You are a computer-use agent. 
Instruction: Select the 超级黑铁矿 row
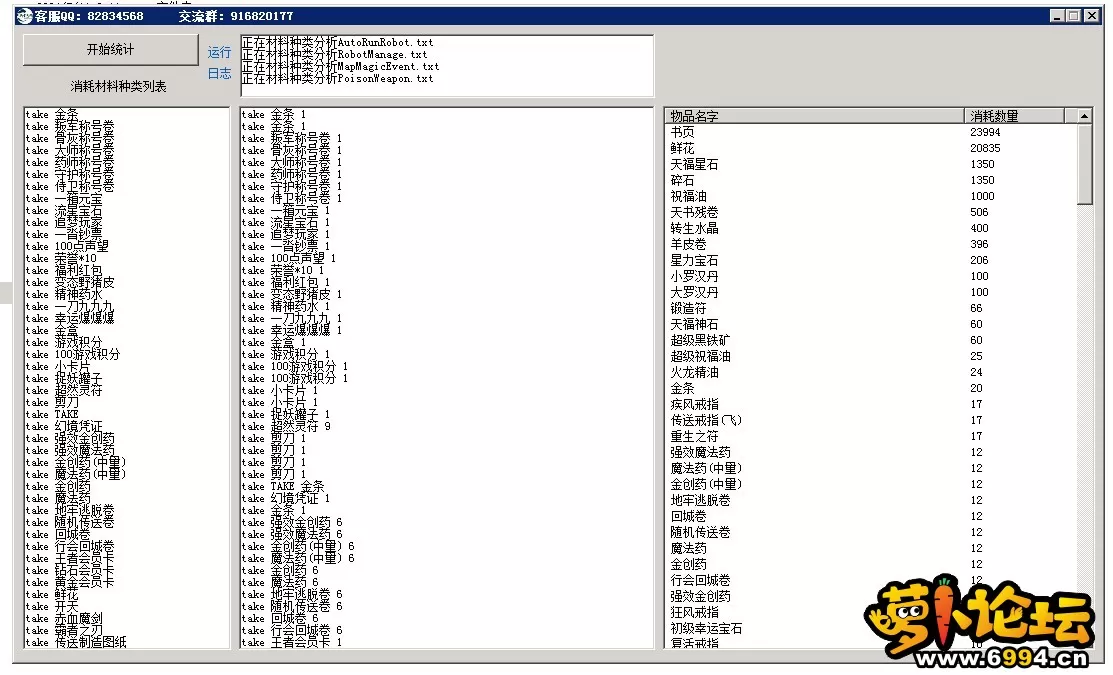point(870,340)
